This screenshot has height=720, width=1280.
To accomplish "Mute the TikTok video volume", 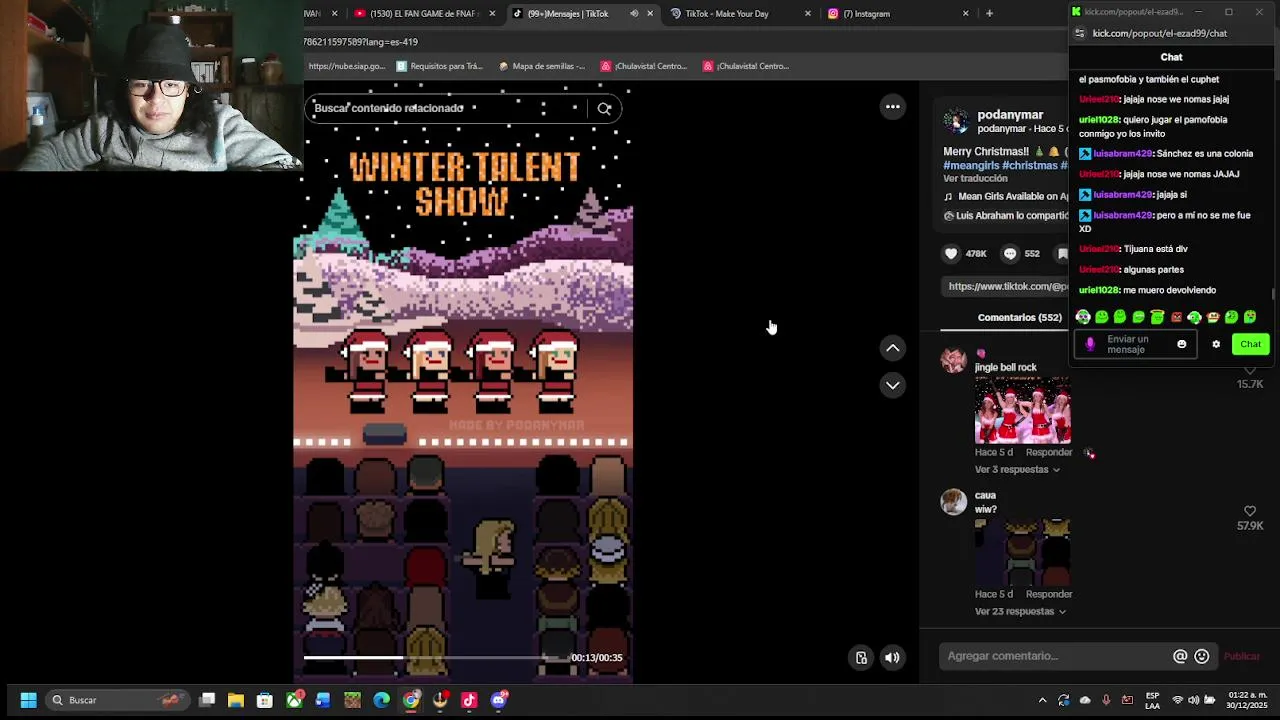I will pos(892,657).
